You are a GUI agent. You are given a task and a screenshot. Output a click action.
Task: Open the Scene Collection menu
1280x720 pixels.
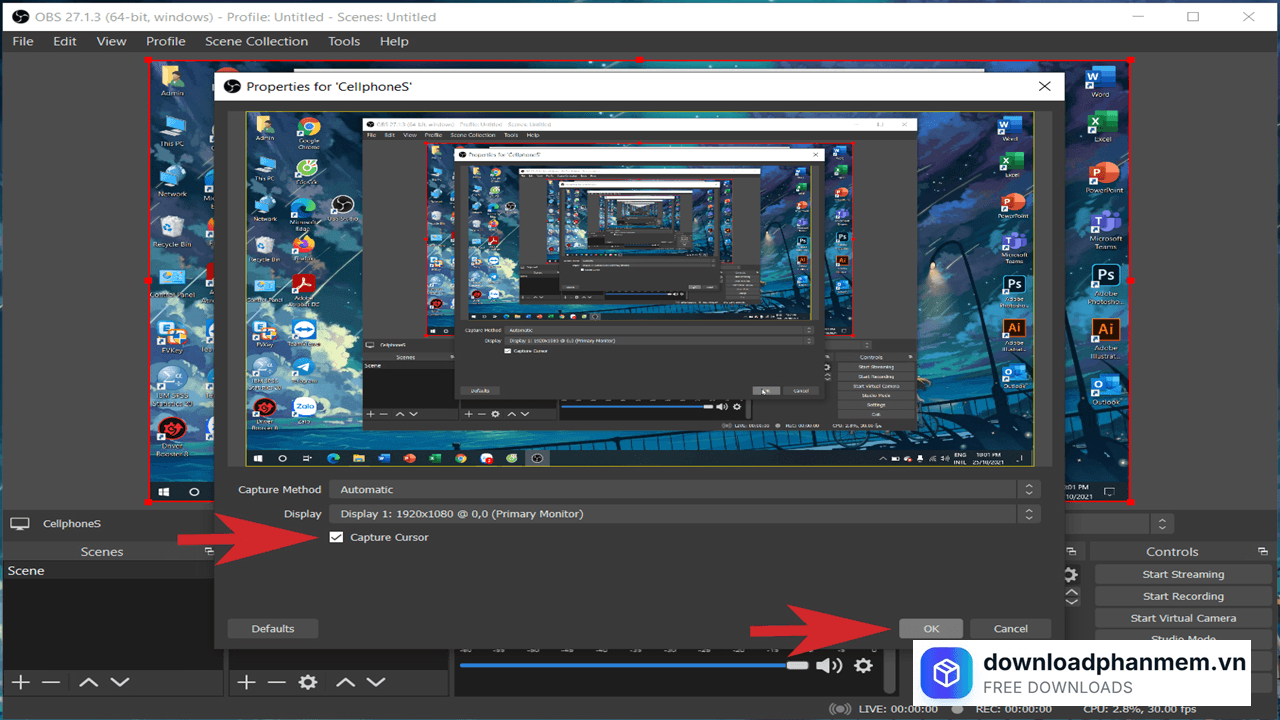(256, 41)
